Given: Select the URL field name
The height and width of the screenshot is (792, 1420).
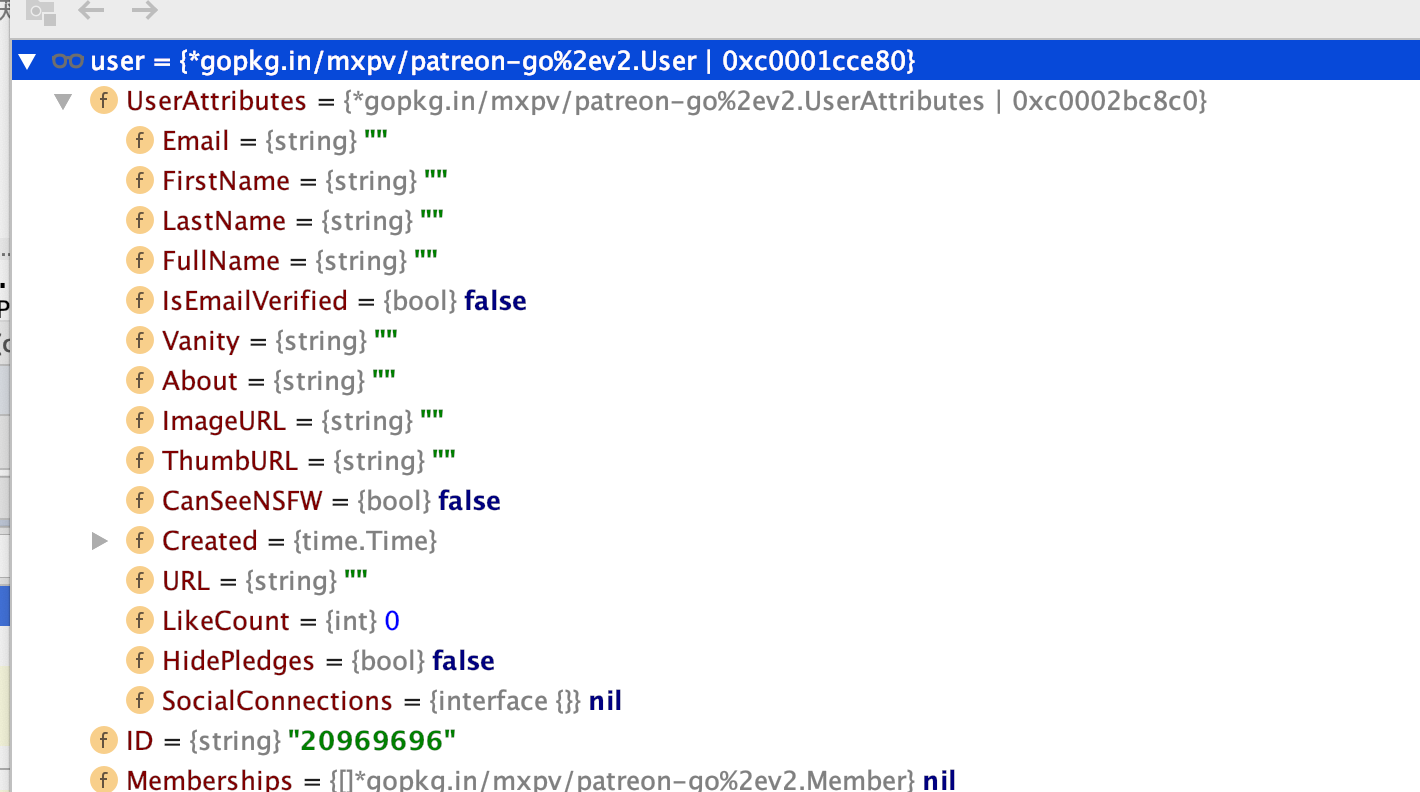Looking at the screenshot, I should pyautogui.click(x=186, y=581).
